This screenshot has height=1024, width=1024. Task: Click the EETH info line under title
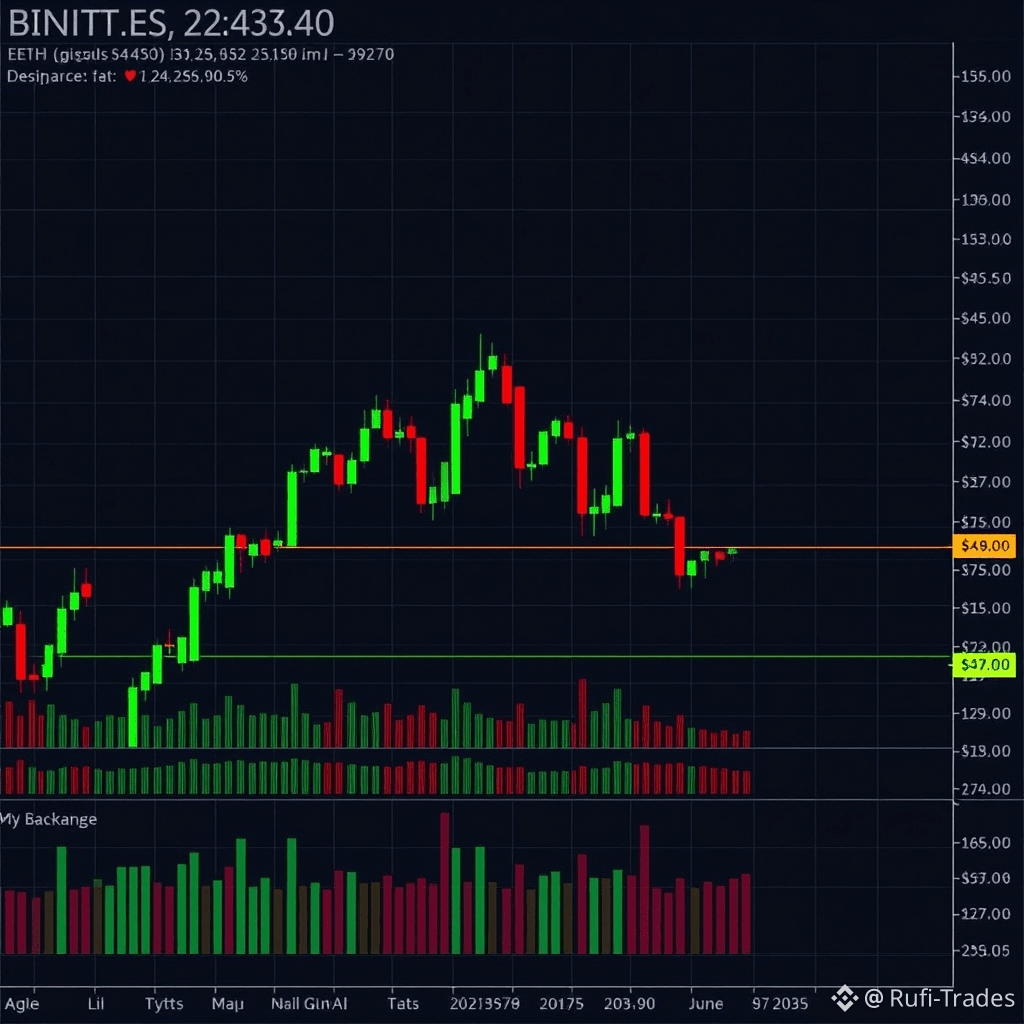point(200,54)
